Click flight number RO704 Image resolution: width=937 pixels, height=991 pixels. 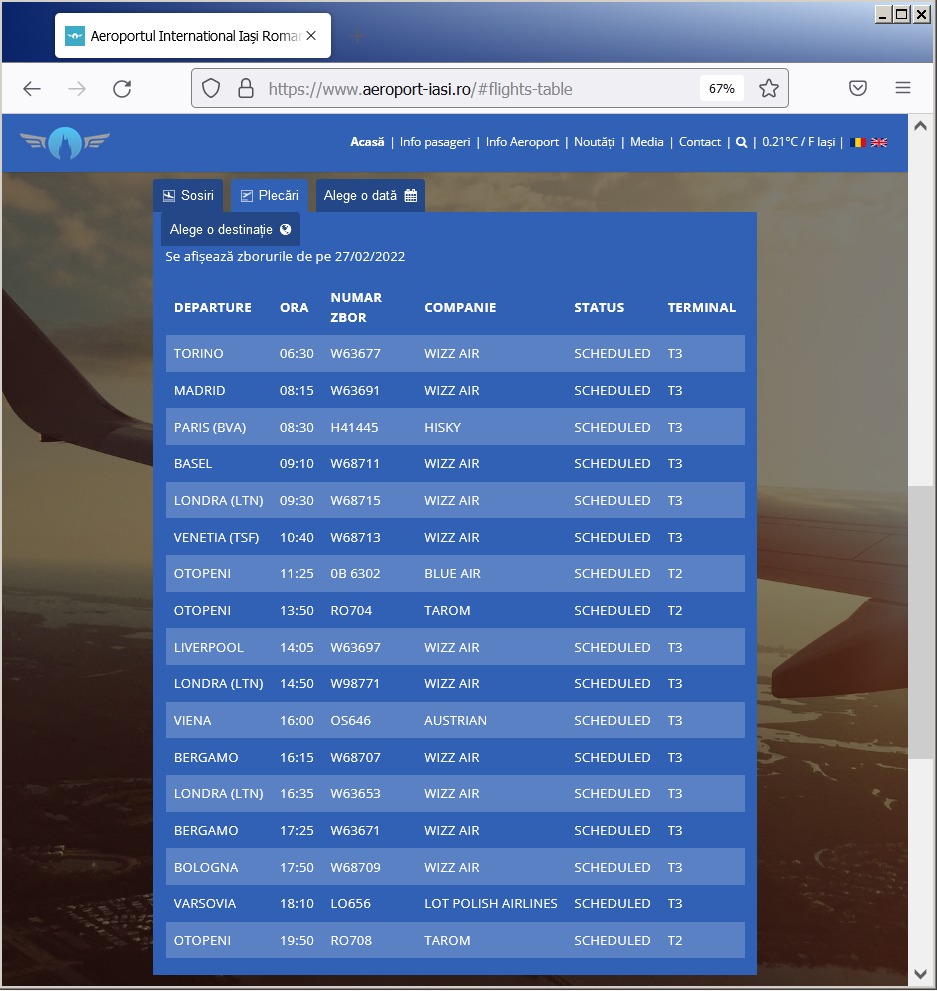click(x=351, y=611)
